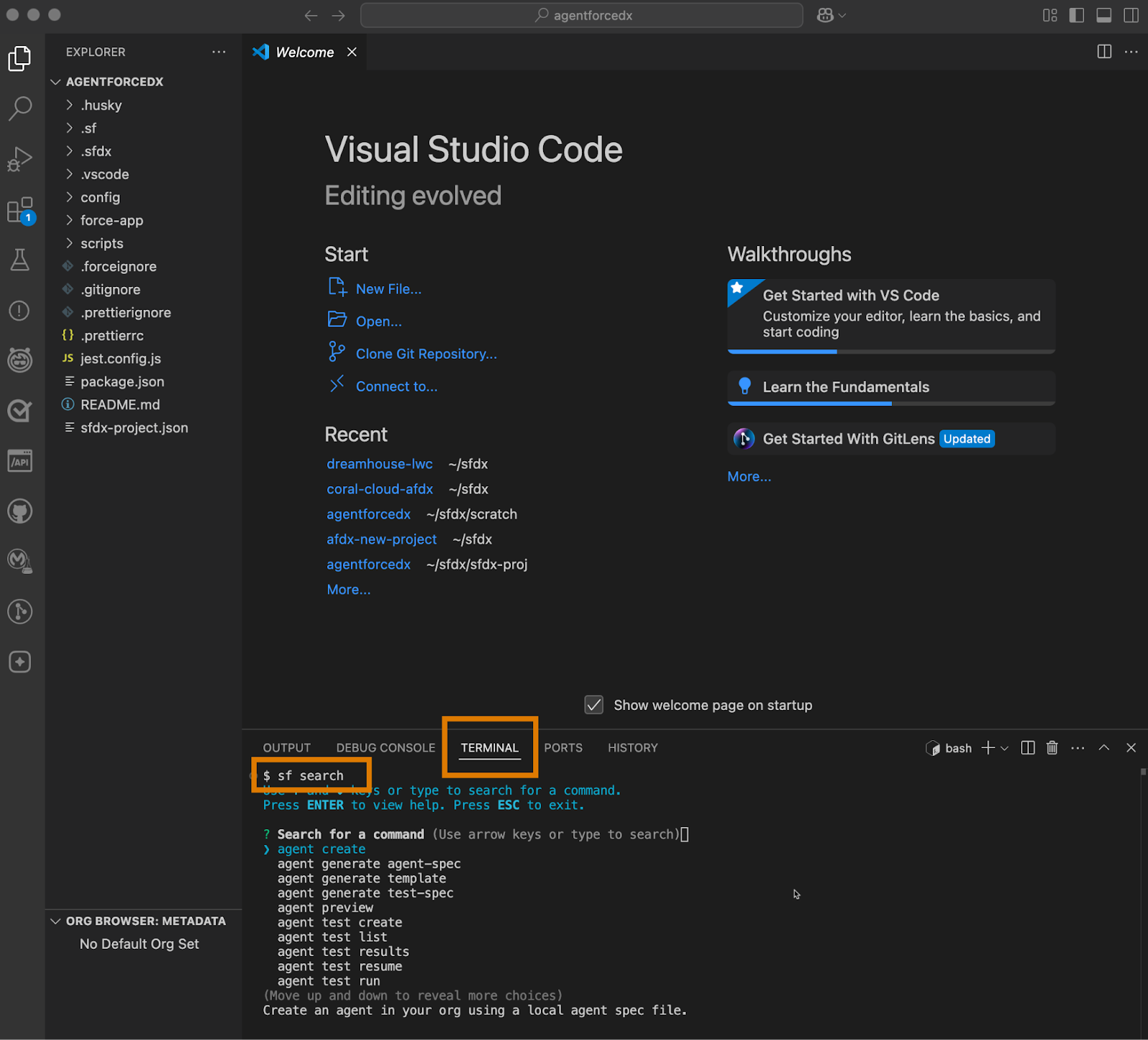The width and height of the screenshot is (1148, 1040).
Task: Switch to the OUTPUT panel tab
Action: pos(286,748)
